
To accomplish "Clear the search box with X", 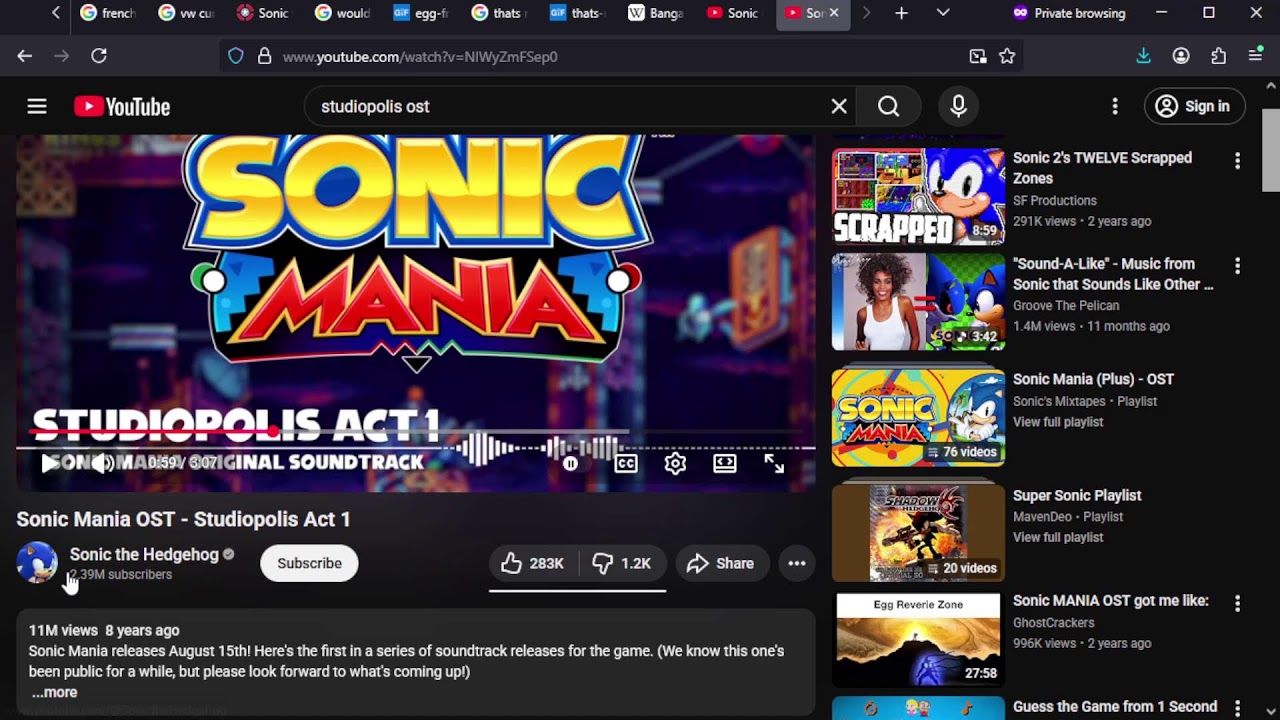I will 839,106.
